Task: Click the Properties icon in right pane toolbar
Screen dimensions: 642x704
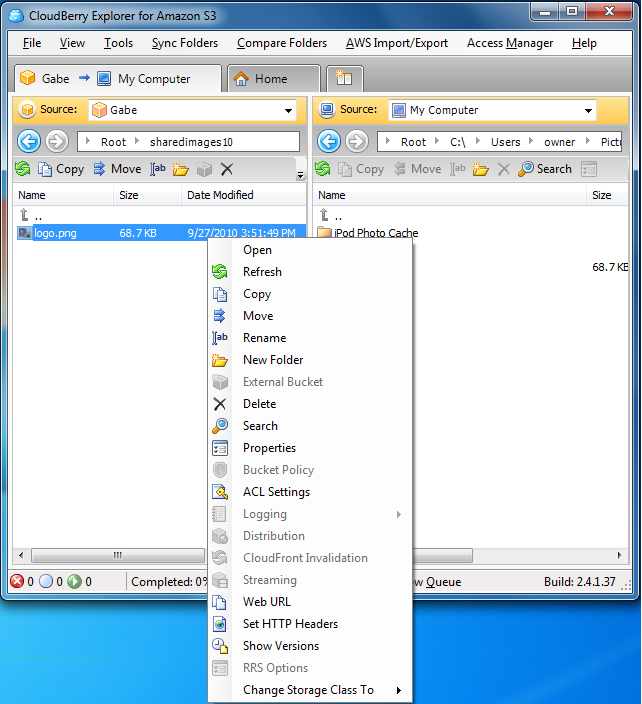Action: [589, 169]
